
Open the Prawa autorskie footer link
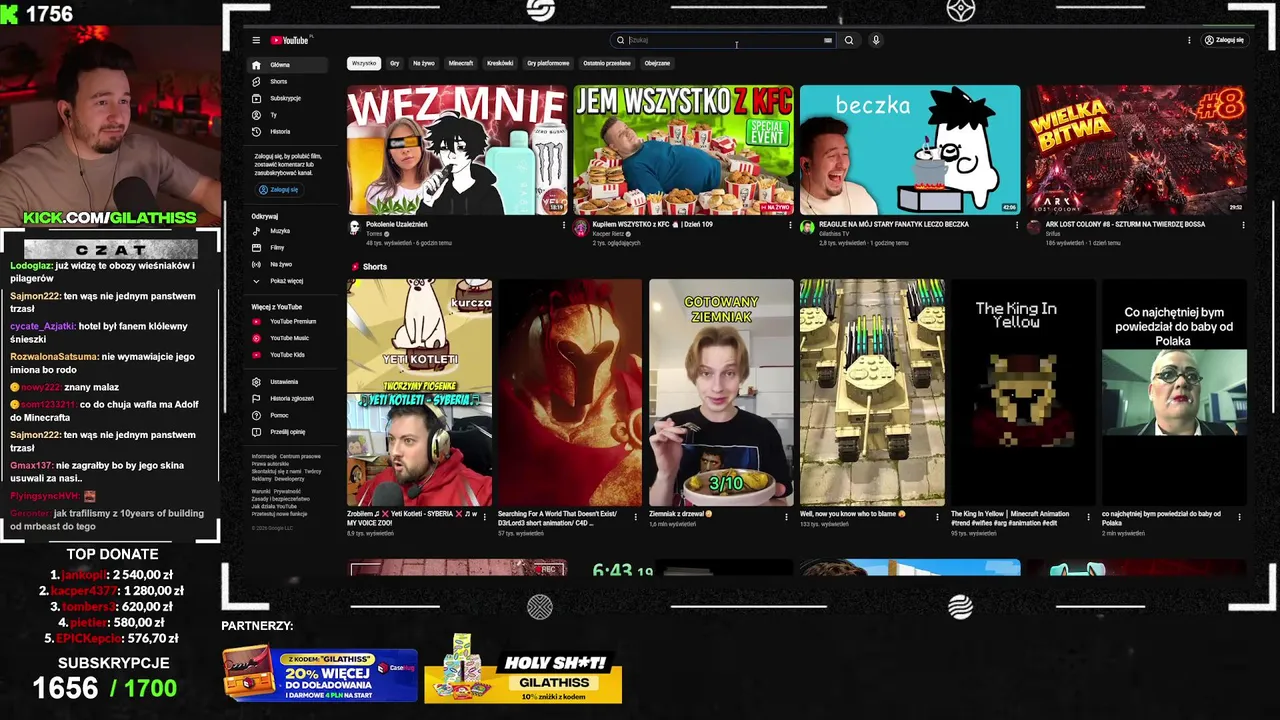click(x=270, y=464)
